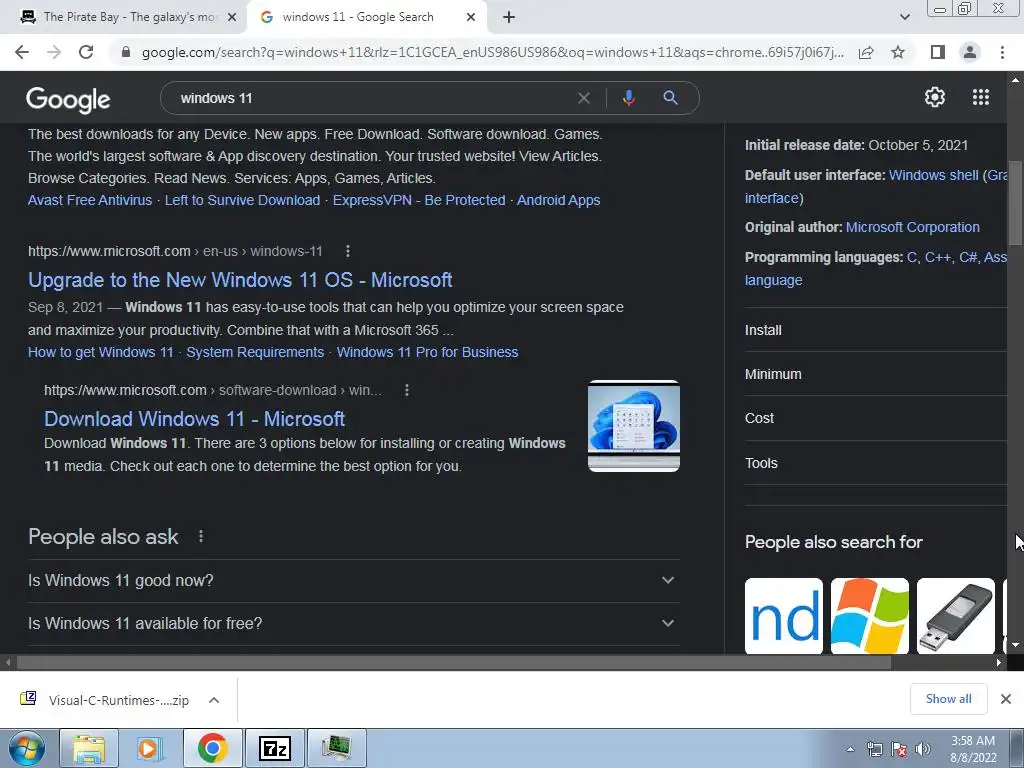Screen dimensions: 1024x768
Task: Click 'Left to Survive Download' link
Action: tap(242, 200)
